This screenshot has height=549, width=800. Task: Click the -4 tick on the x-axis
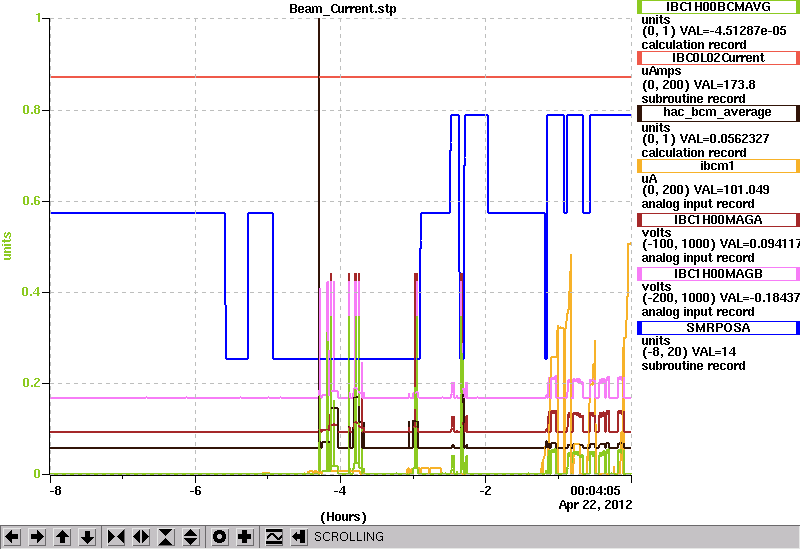click(x=340, y=491)
